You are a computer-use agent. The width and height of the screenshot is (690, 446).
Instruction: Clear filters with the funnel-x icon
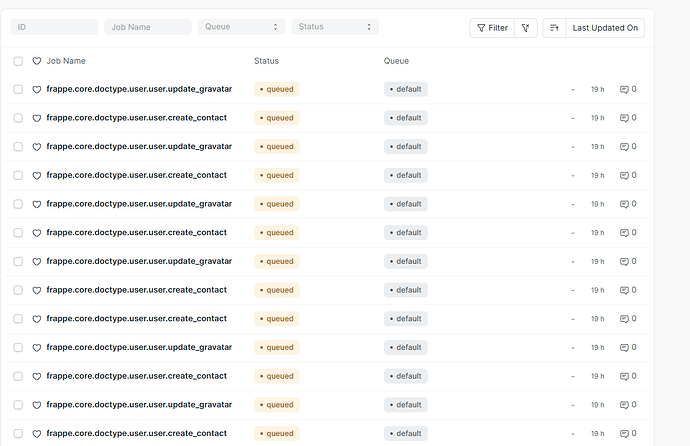pyautogui.click(x=525, y=28)
